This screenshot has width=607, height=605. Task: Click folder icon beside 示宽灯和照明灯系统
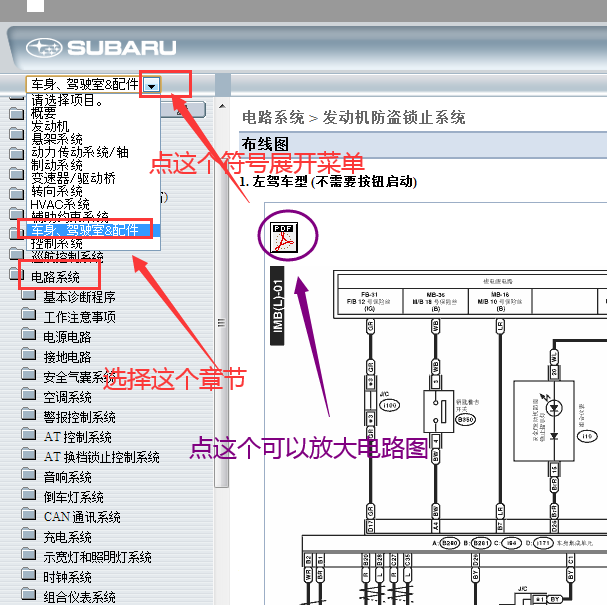[29, 554]
